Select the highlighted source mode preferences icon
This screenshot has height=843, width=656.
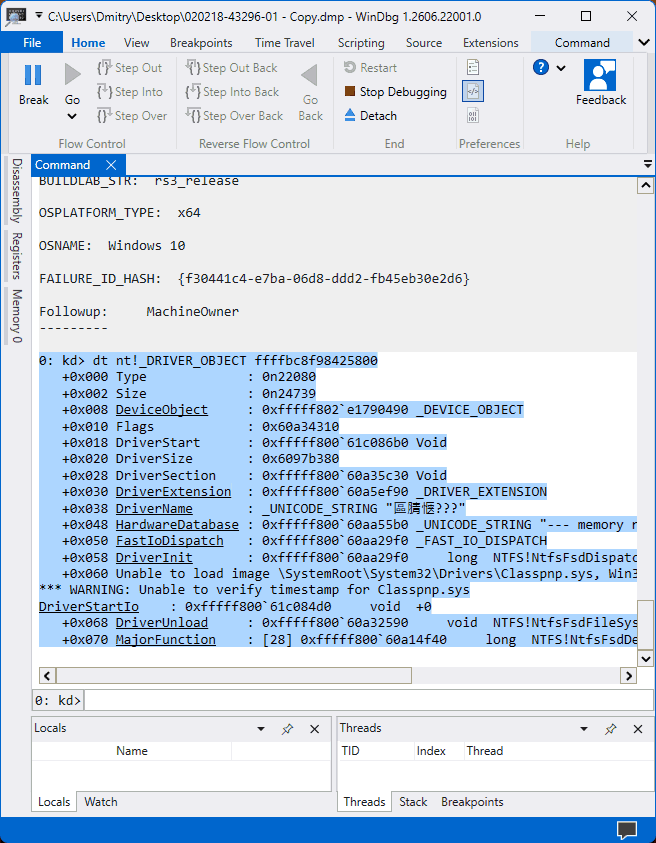(473, 91)
